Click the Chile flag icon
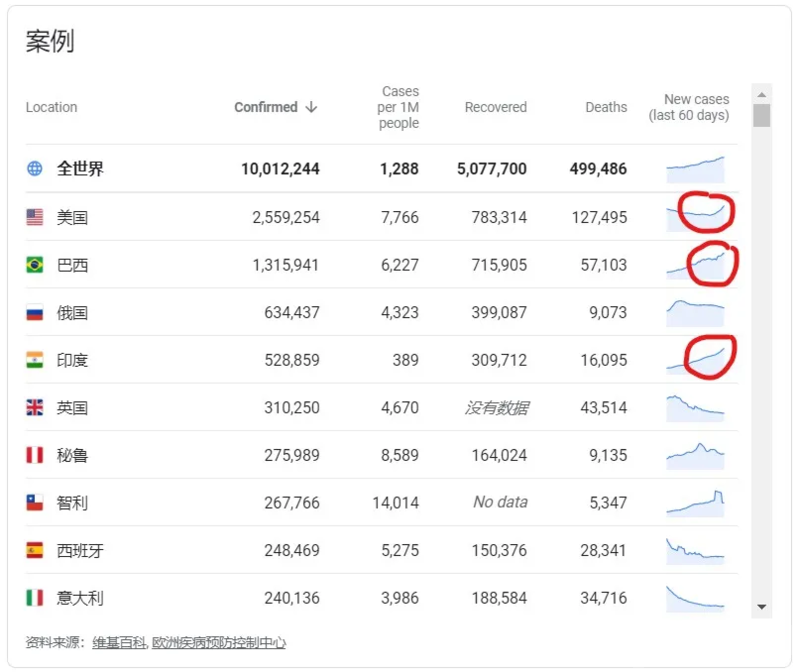This screenshot has width=800, height=672. (35, 503)
